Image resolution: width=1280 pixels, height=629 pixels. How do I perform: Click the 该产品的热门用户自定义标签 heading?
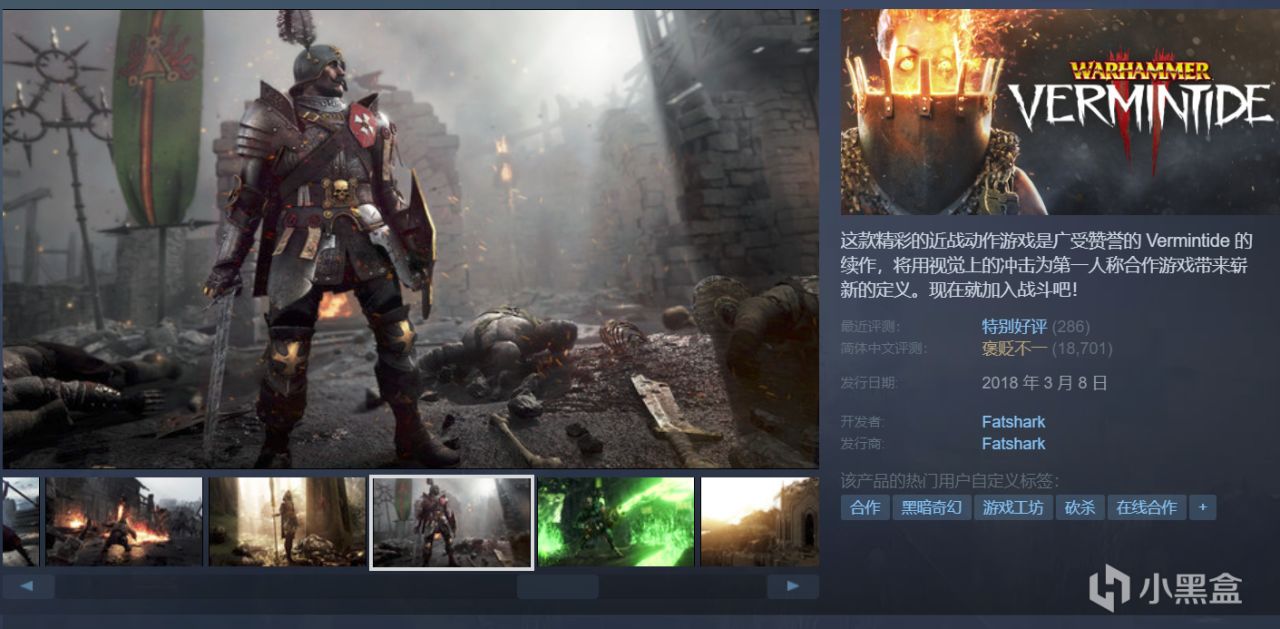(950, 481)
